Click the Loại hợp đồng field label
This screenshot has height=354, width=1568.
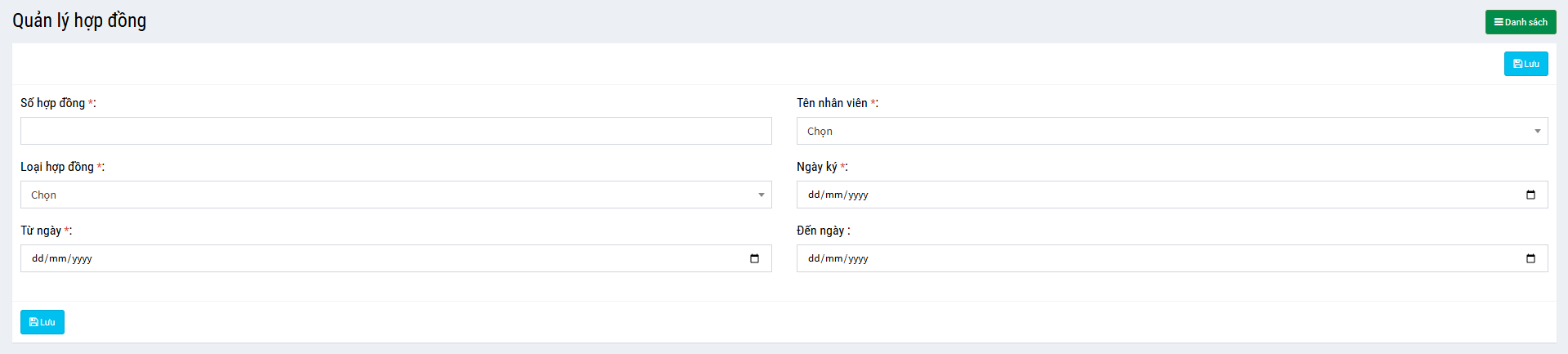57,167
